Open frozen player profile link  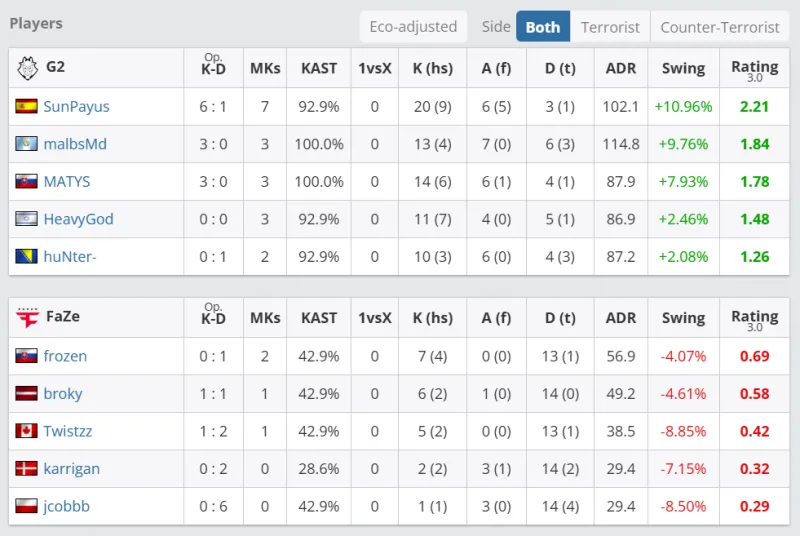65,356
